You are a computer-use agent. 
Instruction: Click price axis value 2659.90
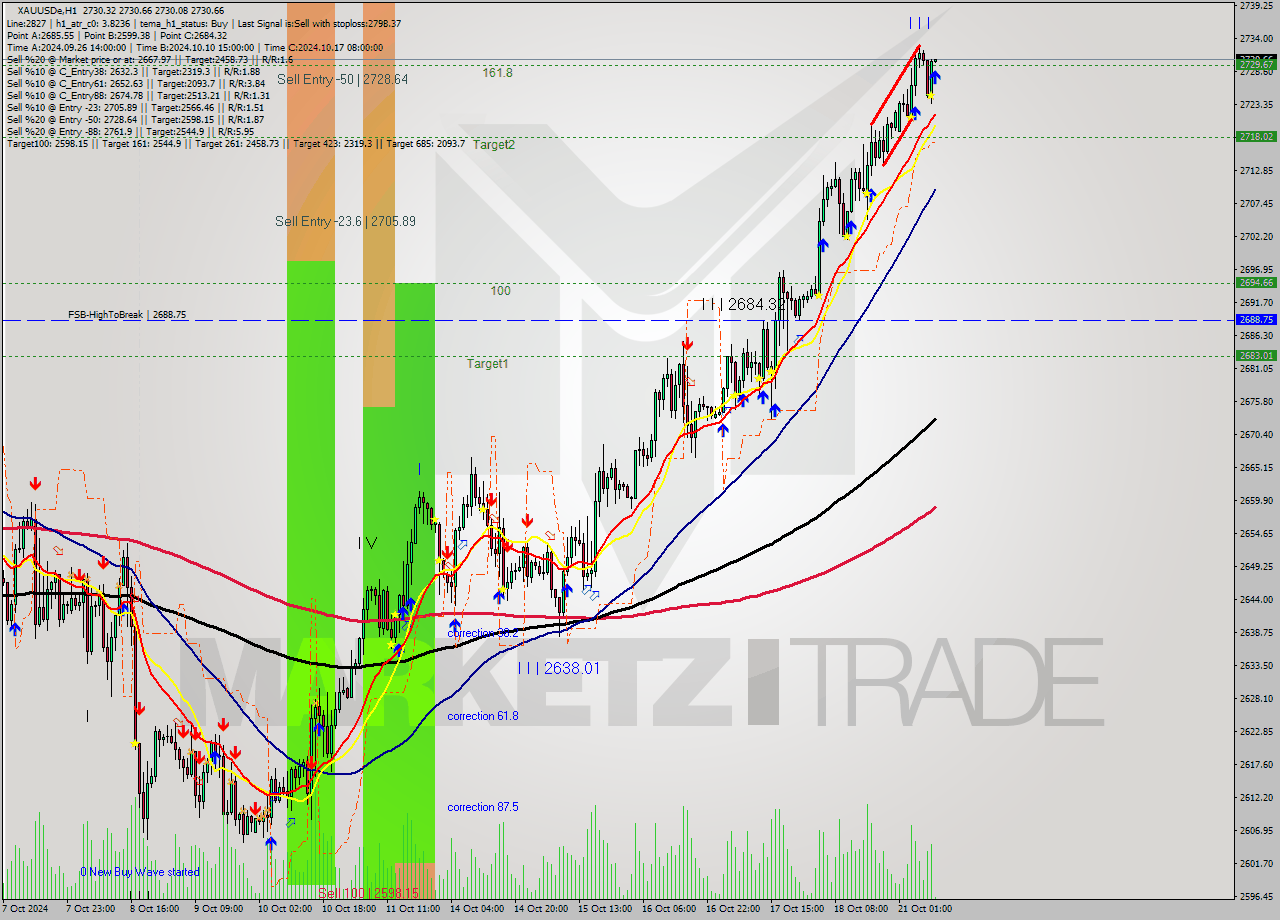1256,500
